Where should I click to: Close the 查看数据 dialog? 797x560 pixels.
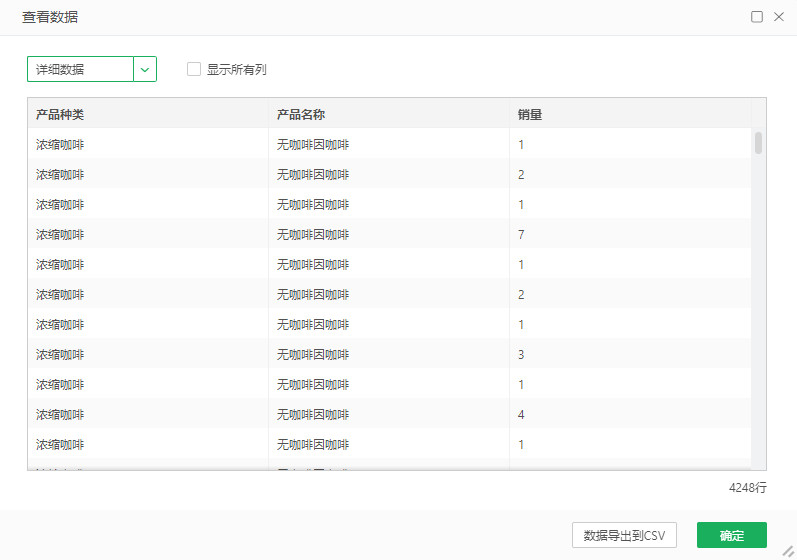coord(779,17)
